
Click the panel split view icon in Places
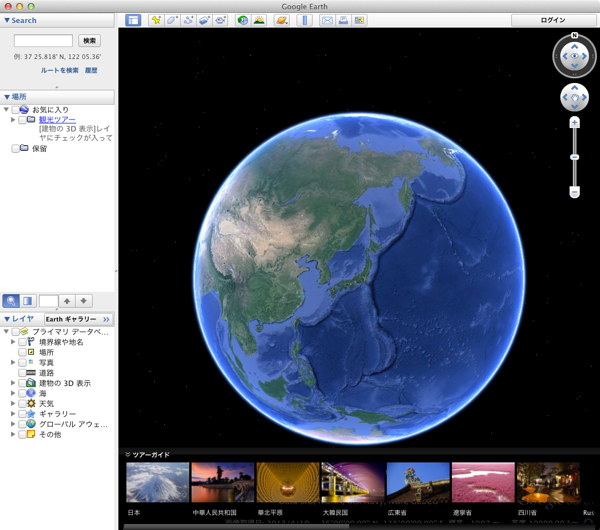(x=28, y=301)
